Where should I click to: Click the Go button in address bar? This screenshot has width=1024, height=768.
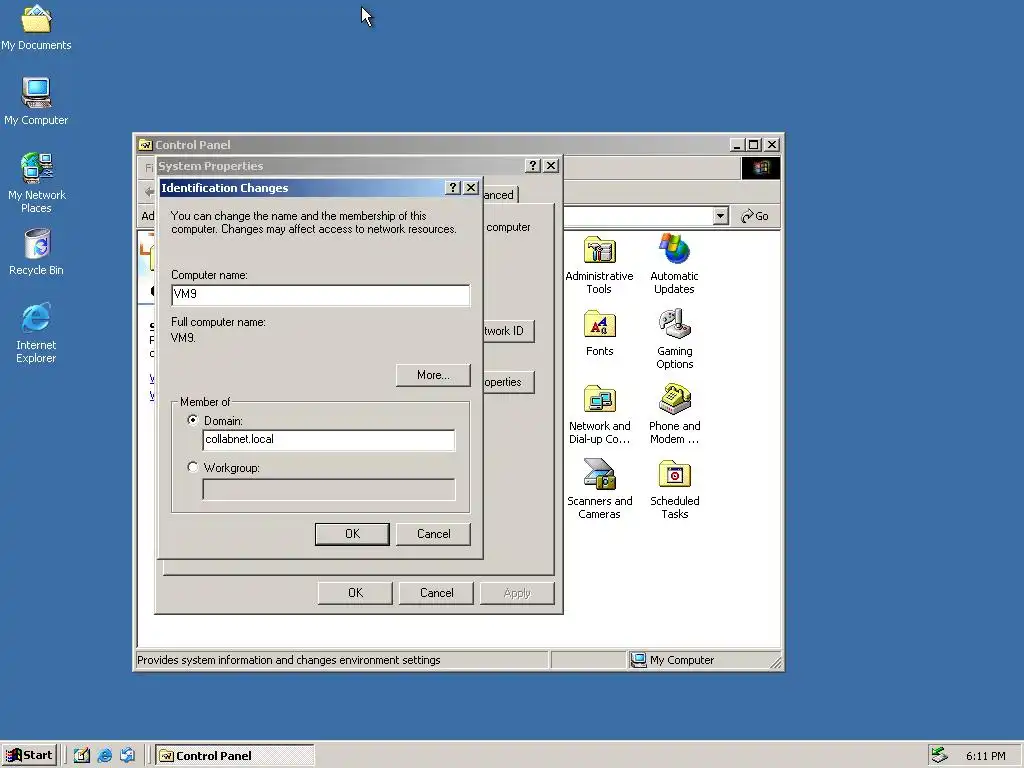pos(755,216)
